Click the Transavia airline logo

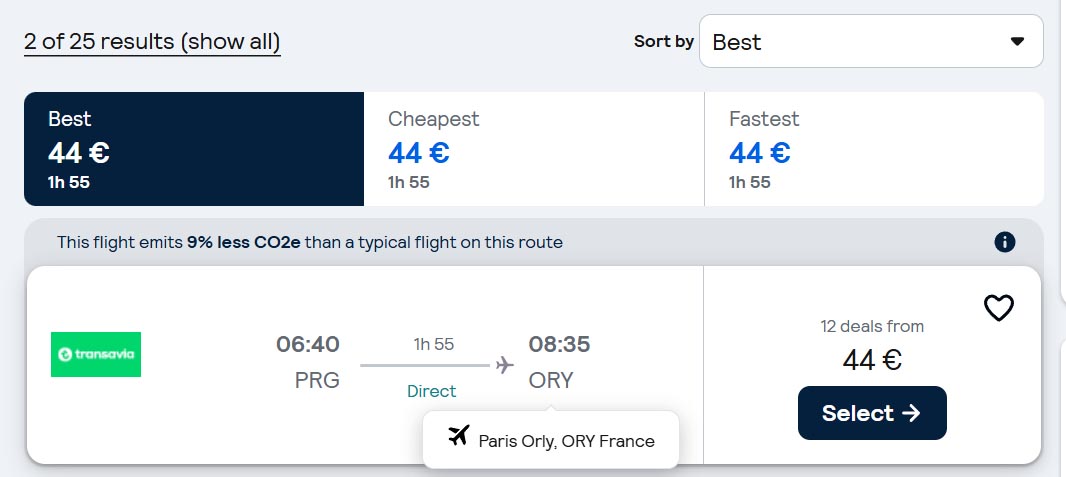click(x=96, y=354)
